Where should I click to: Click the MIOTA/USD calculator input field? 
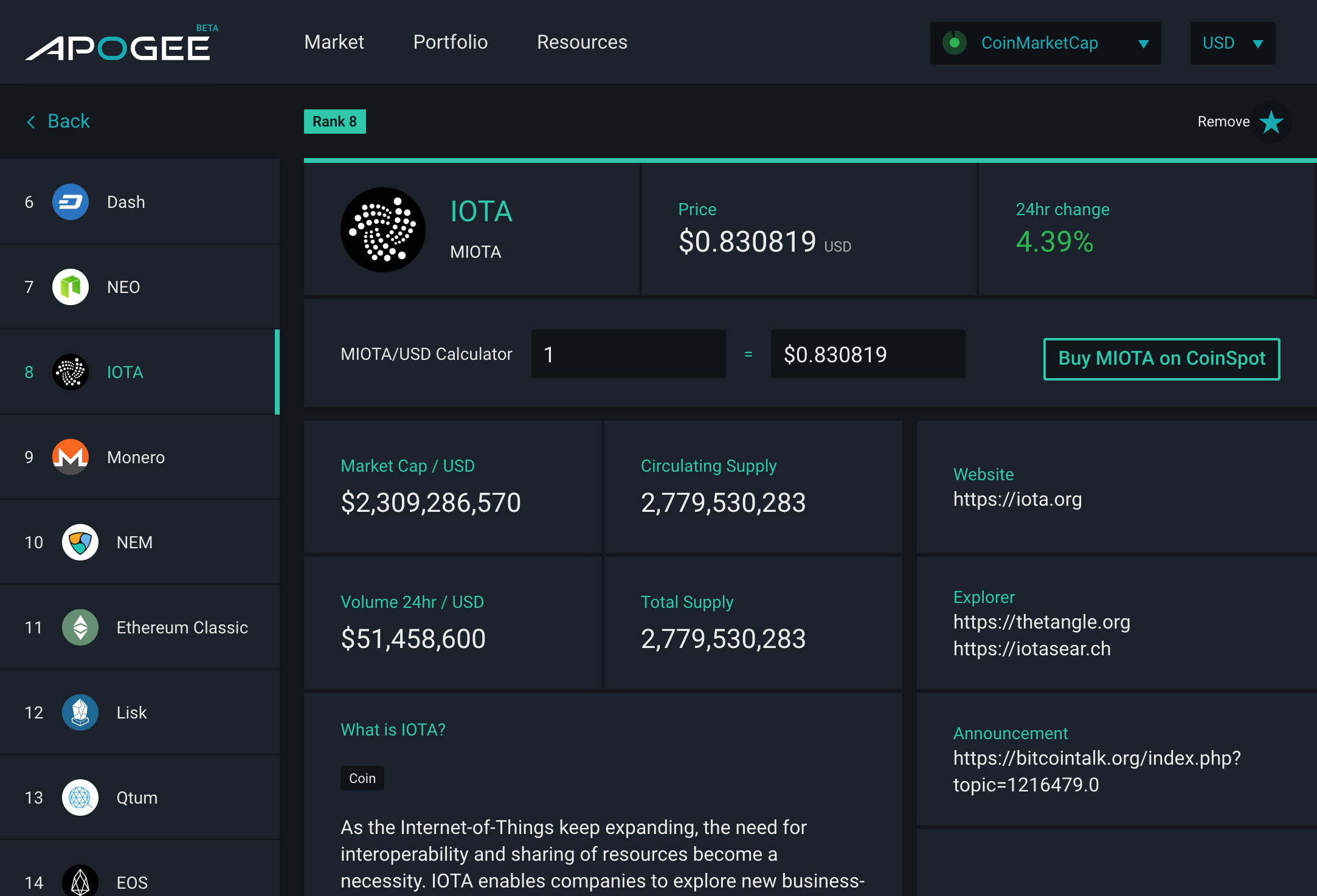click(x=628, y=354)
